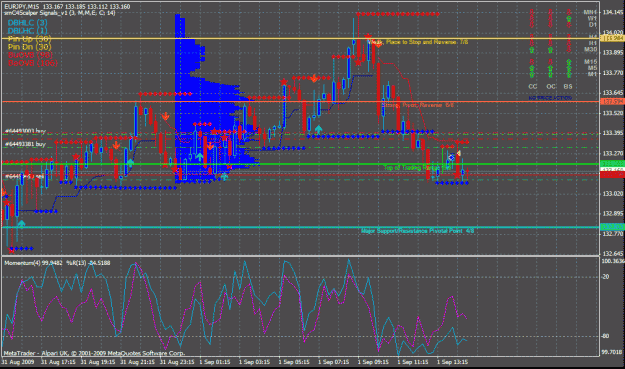Select the Pin Dn (30) label
The height and width of the screenshot is (369, 625).
tap(29, 47)
